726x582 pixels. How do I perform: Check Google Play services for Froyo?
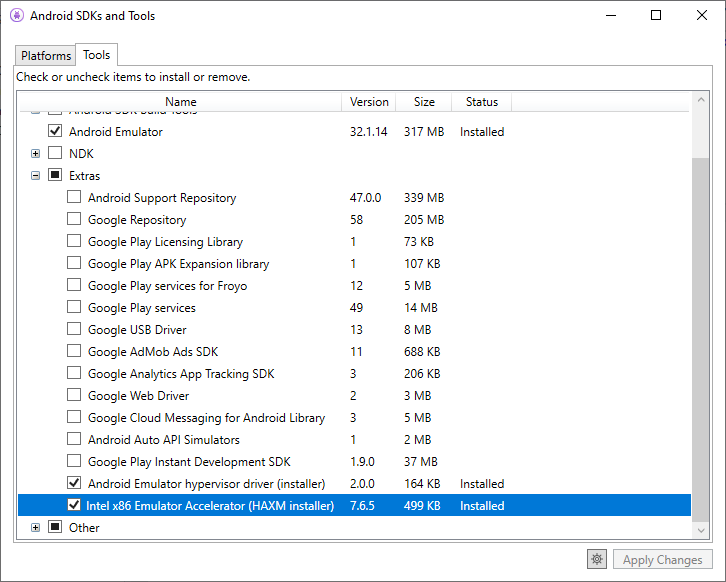pyautogui.click(x=74, y=285)
